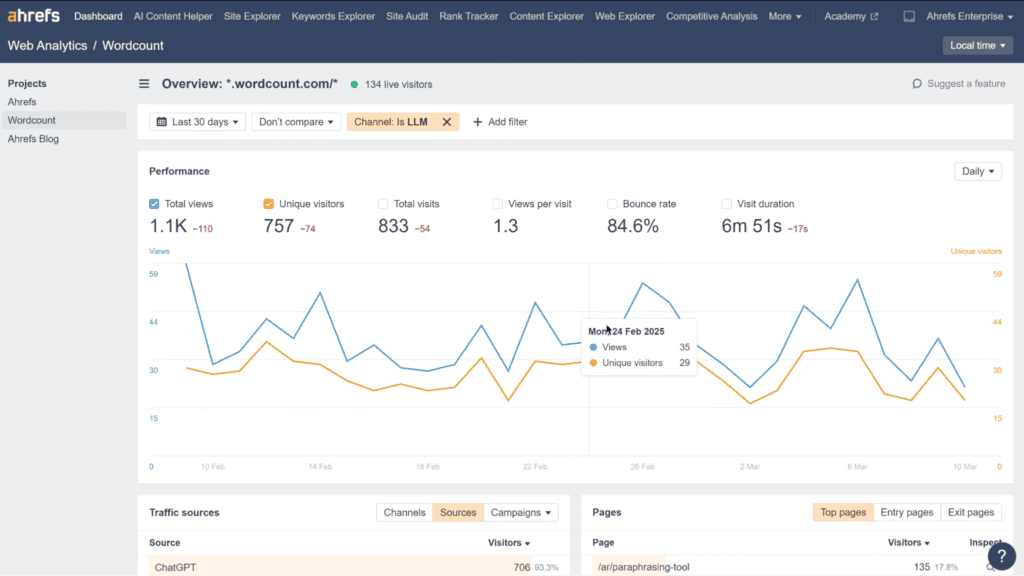The height and width of the screenshot is (576, 1024).
Task: Open the Local time dropdown
Action: click(978, 45)
